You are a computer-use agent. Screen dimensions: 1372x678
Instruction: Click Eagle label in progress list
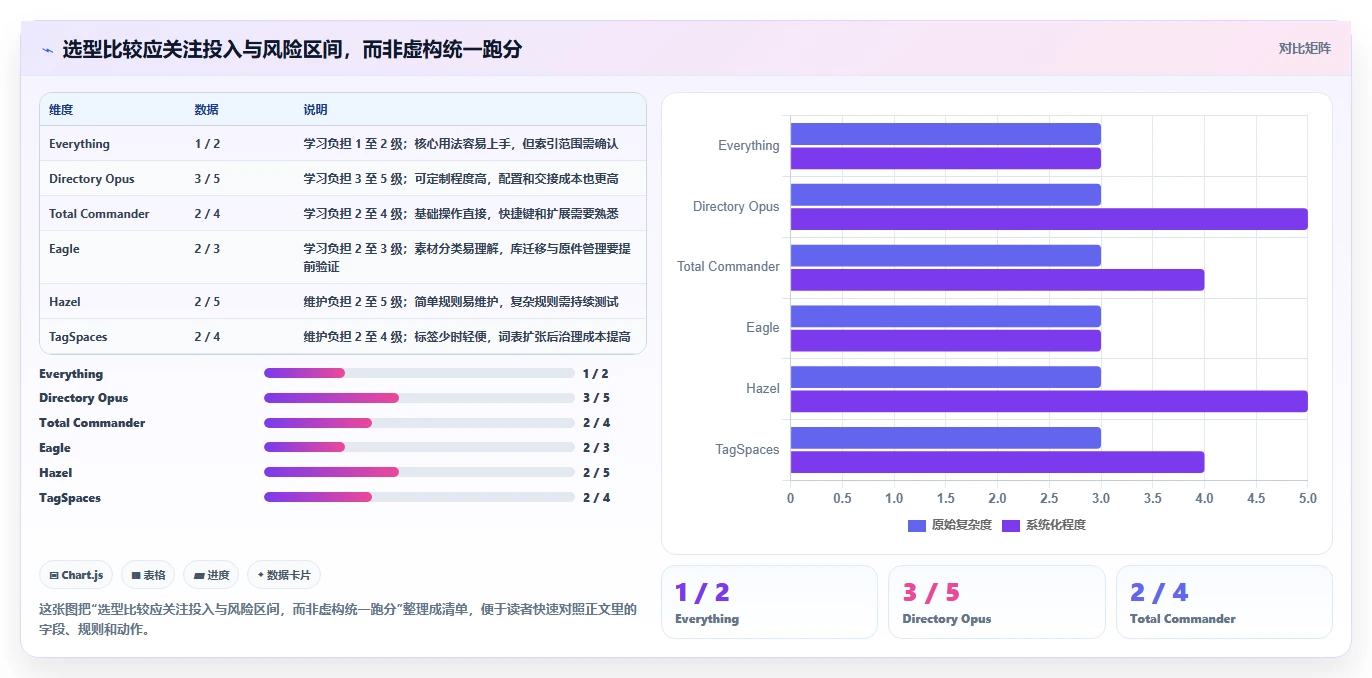[55, 448]
